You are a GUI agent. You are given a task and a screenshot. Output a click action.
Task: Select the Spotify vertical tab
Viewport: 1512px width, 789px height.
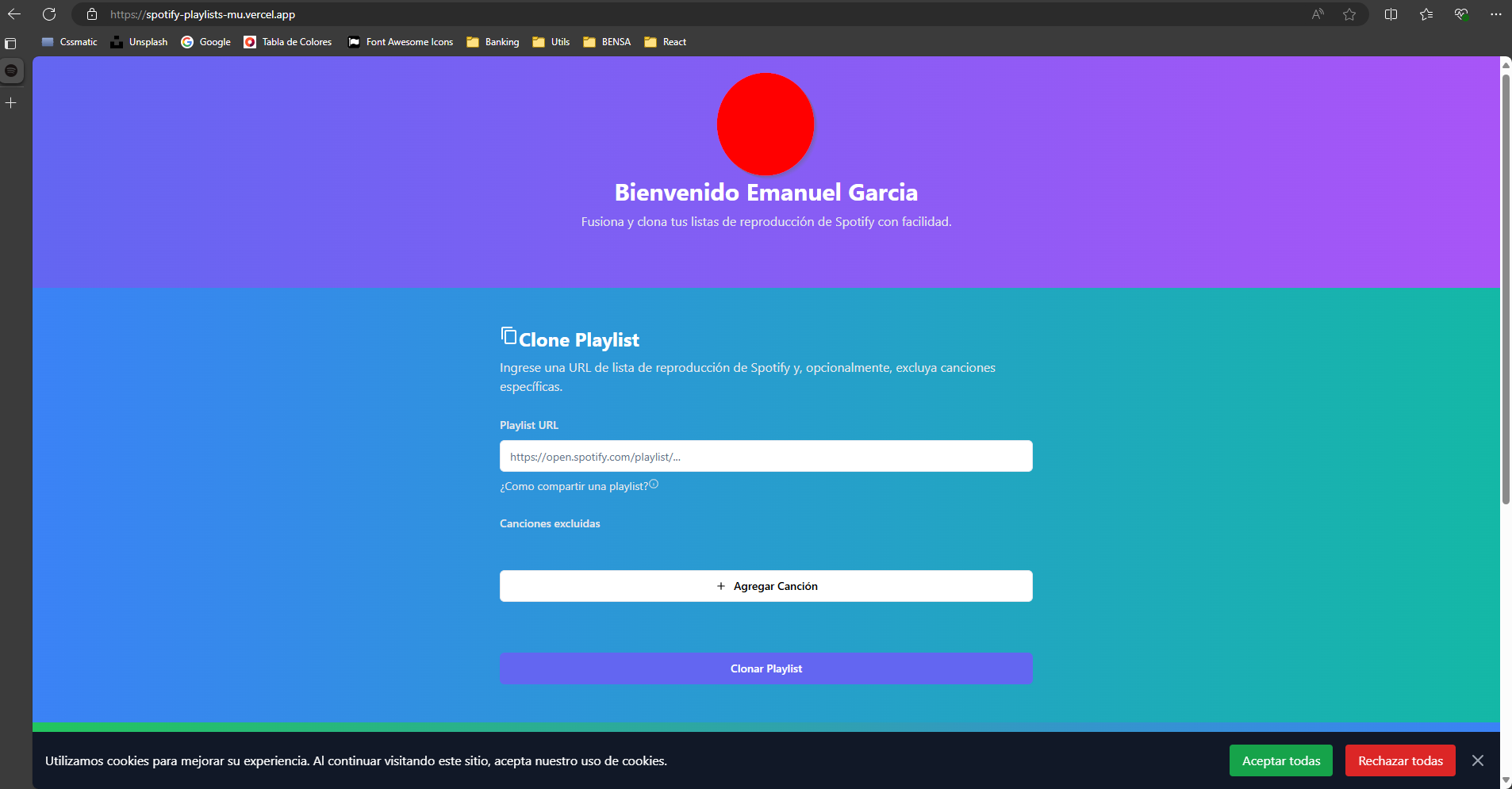pos(11,71)
